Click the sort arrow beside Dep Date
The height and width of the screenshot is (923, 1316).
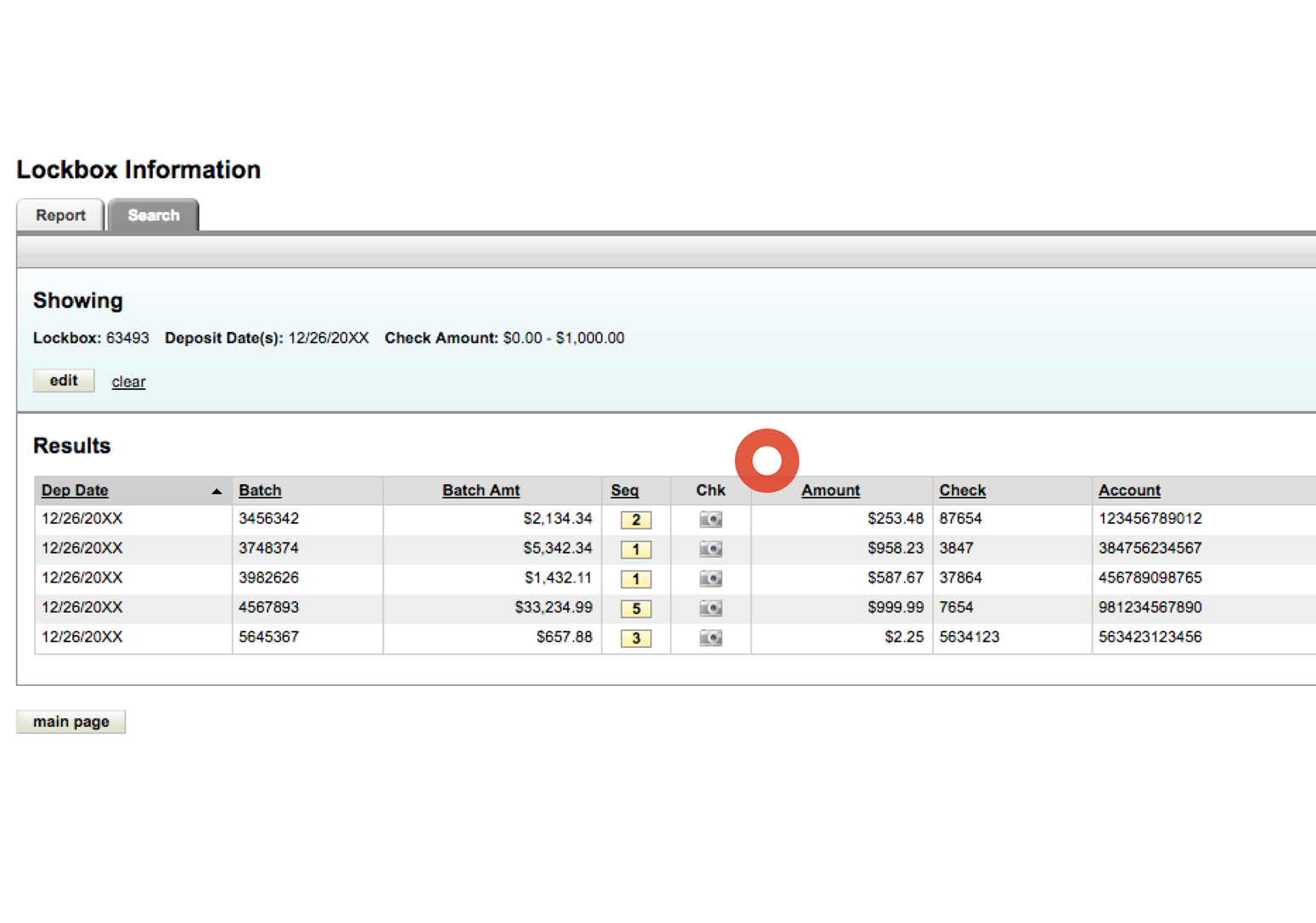point(217,491)
